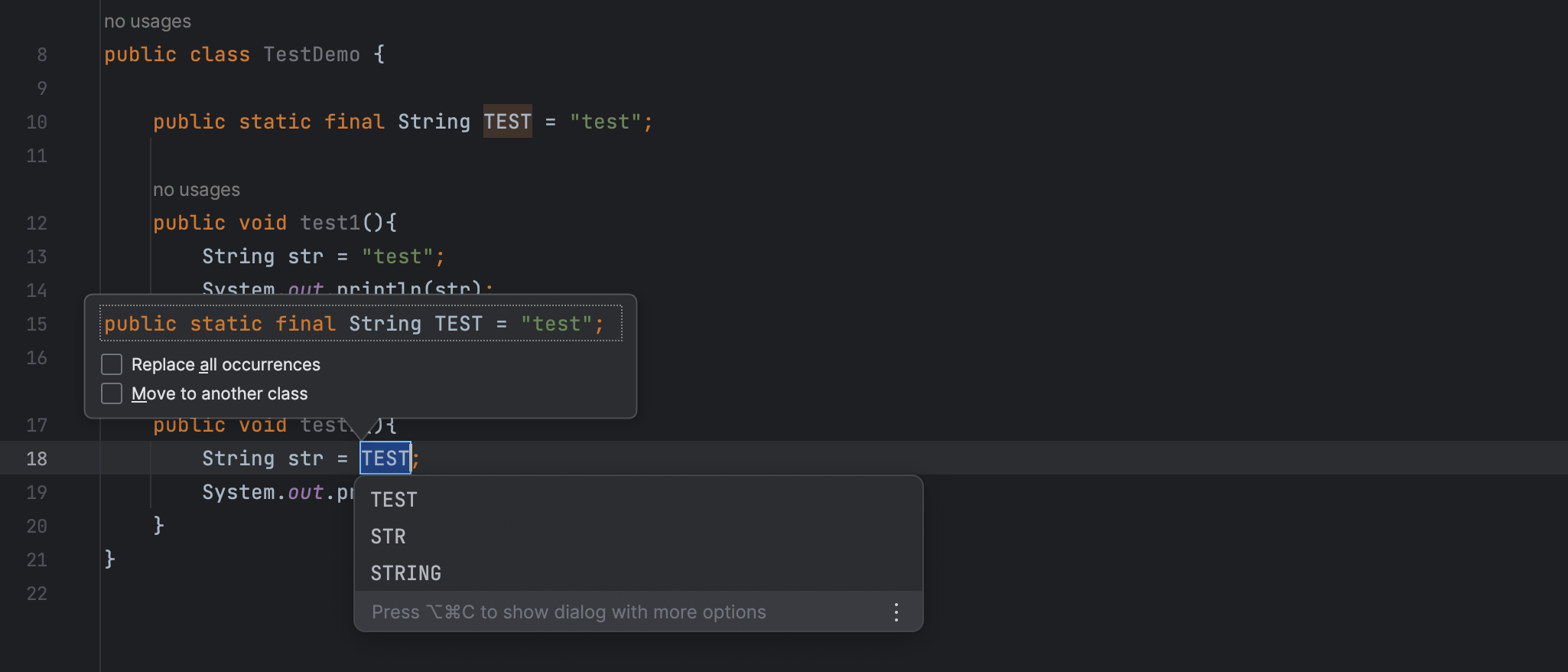
Task: Click the "test" string literal on line 13
Action: point(398,256)
